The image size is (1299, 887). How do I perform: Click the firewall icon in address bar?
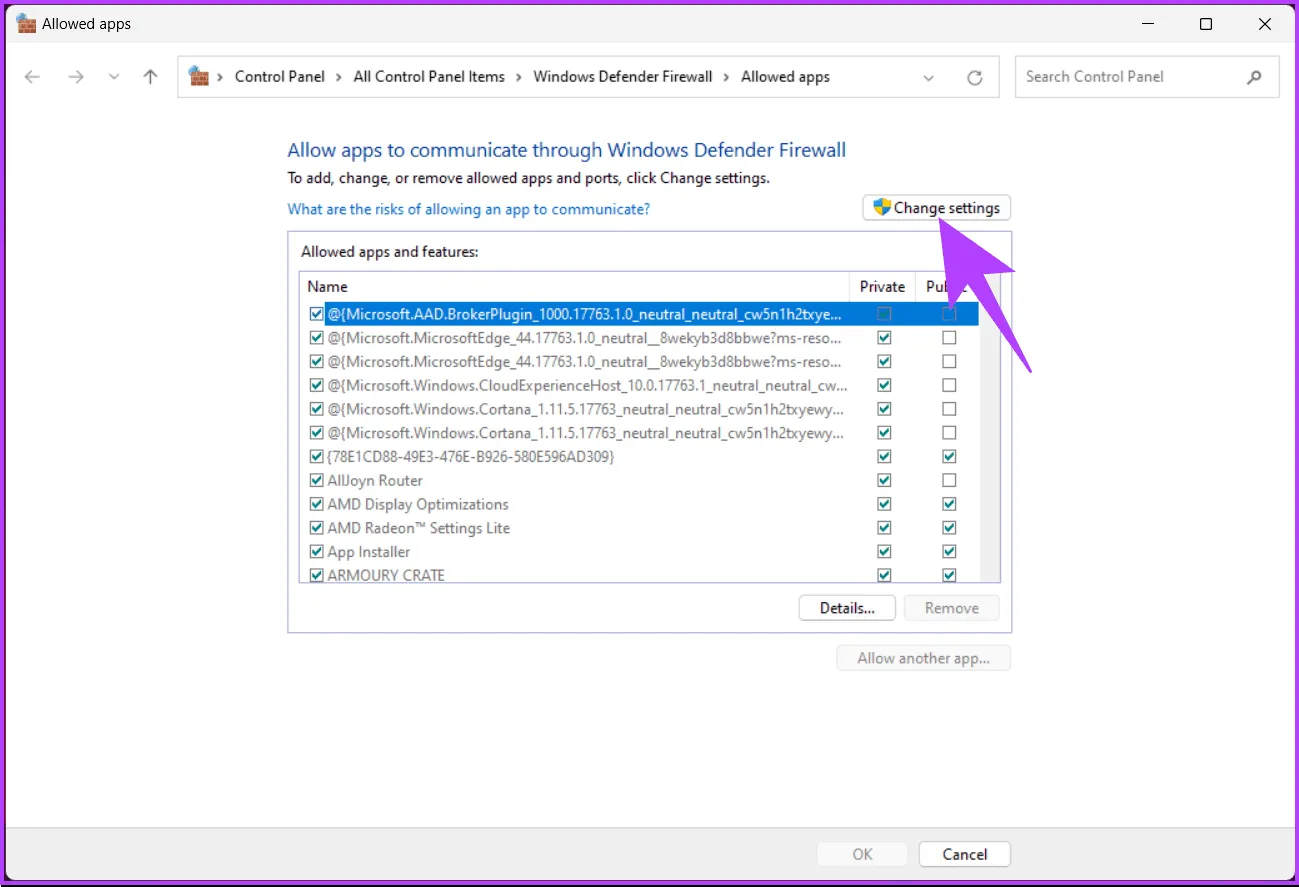point(199,76)
